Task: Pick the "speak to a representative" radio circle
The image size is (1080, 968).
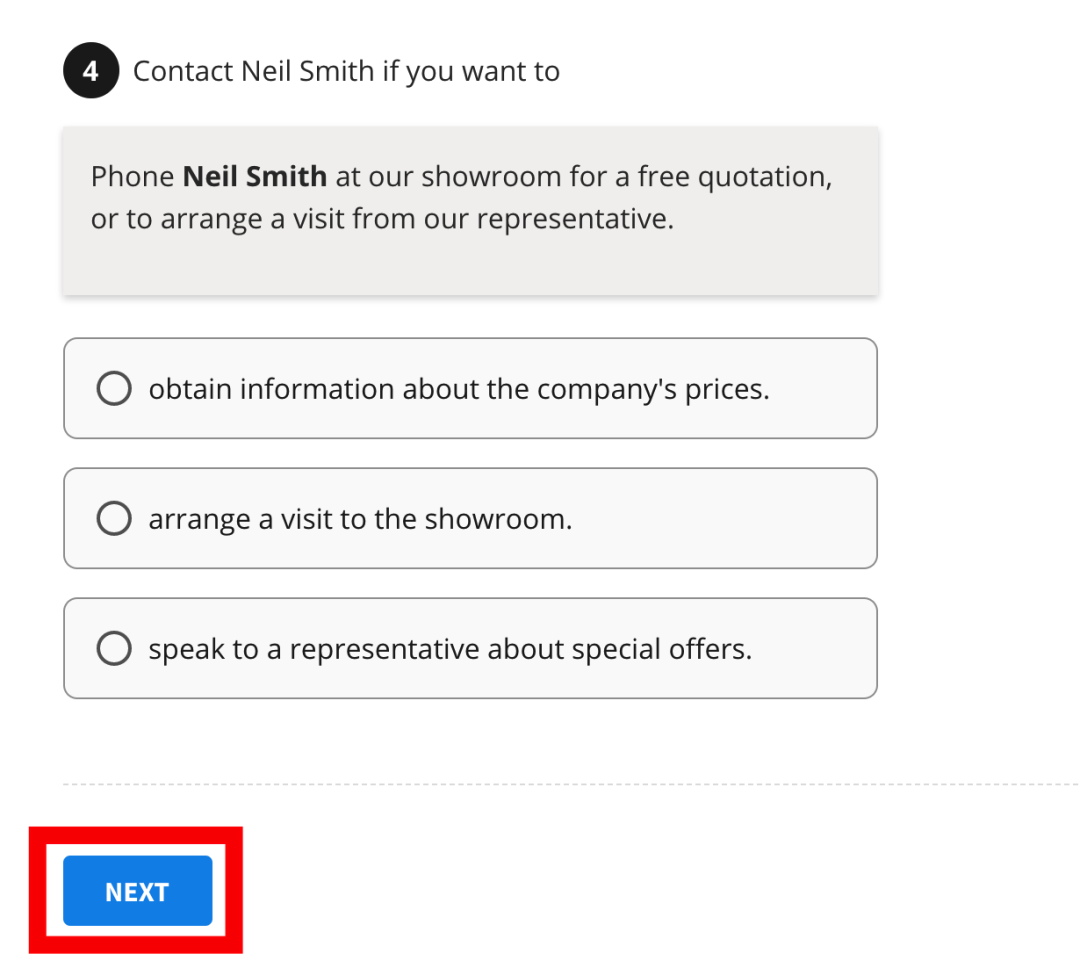Action: click(x=114, y=649)
